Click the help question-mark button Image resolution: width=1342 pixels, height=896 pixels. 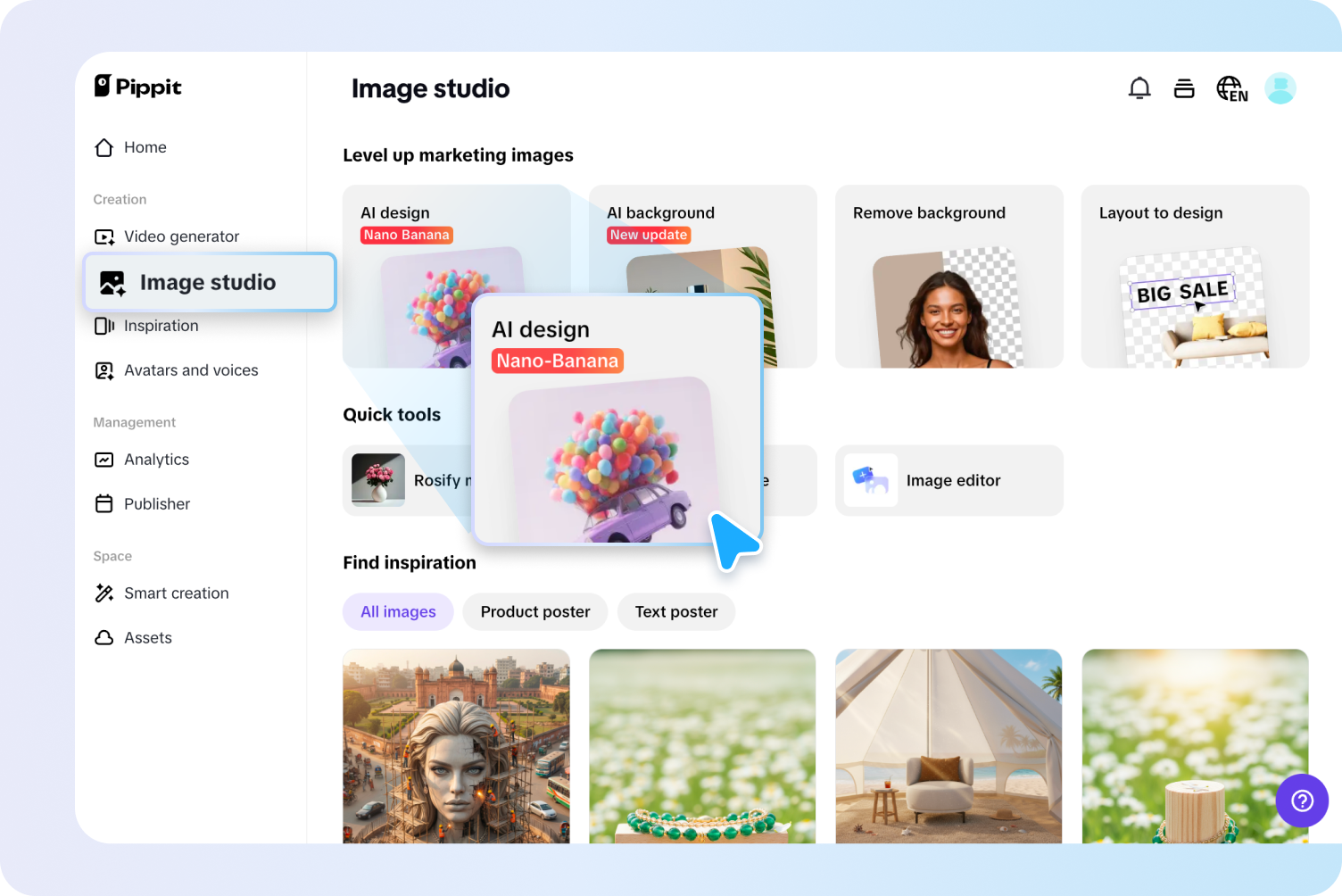click(x=1302, y=801)
